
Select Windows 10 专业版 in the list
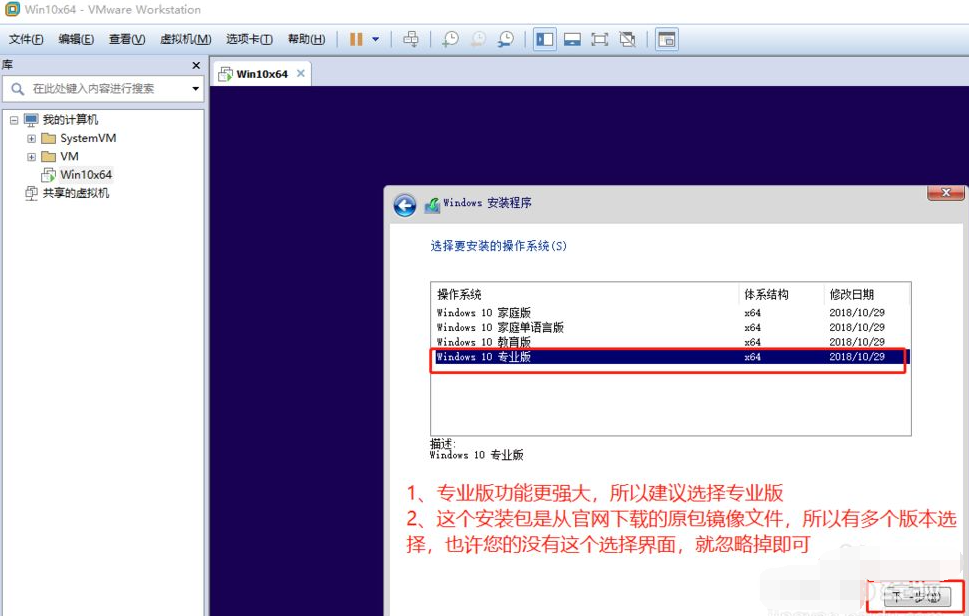point(670,357)
